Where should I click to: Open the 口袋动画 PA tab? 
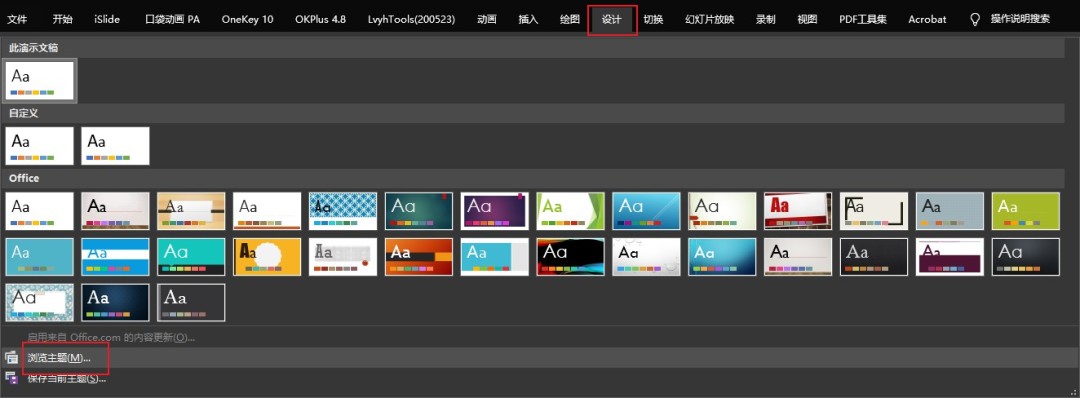pyautogui.click(x=172, y=19)
